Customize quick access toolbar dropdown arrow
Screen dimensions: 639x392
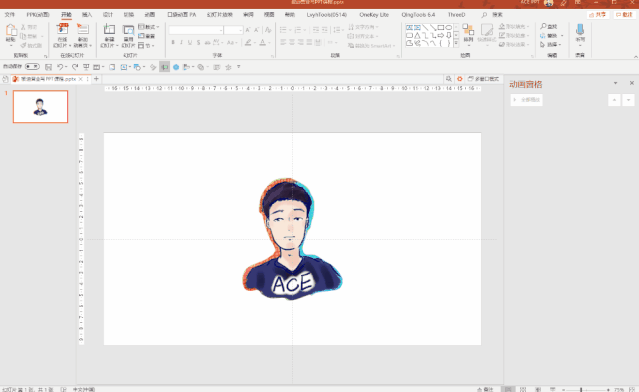point(239,67)
